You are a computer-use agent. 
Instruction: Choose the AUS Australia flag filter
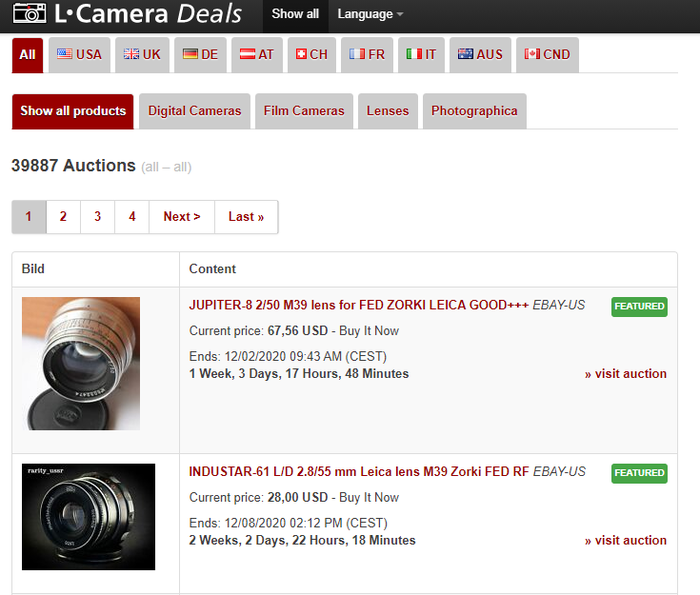tap(480, 55)
